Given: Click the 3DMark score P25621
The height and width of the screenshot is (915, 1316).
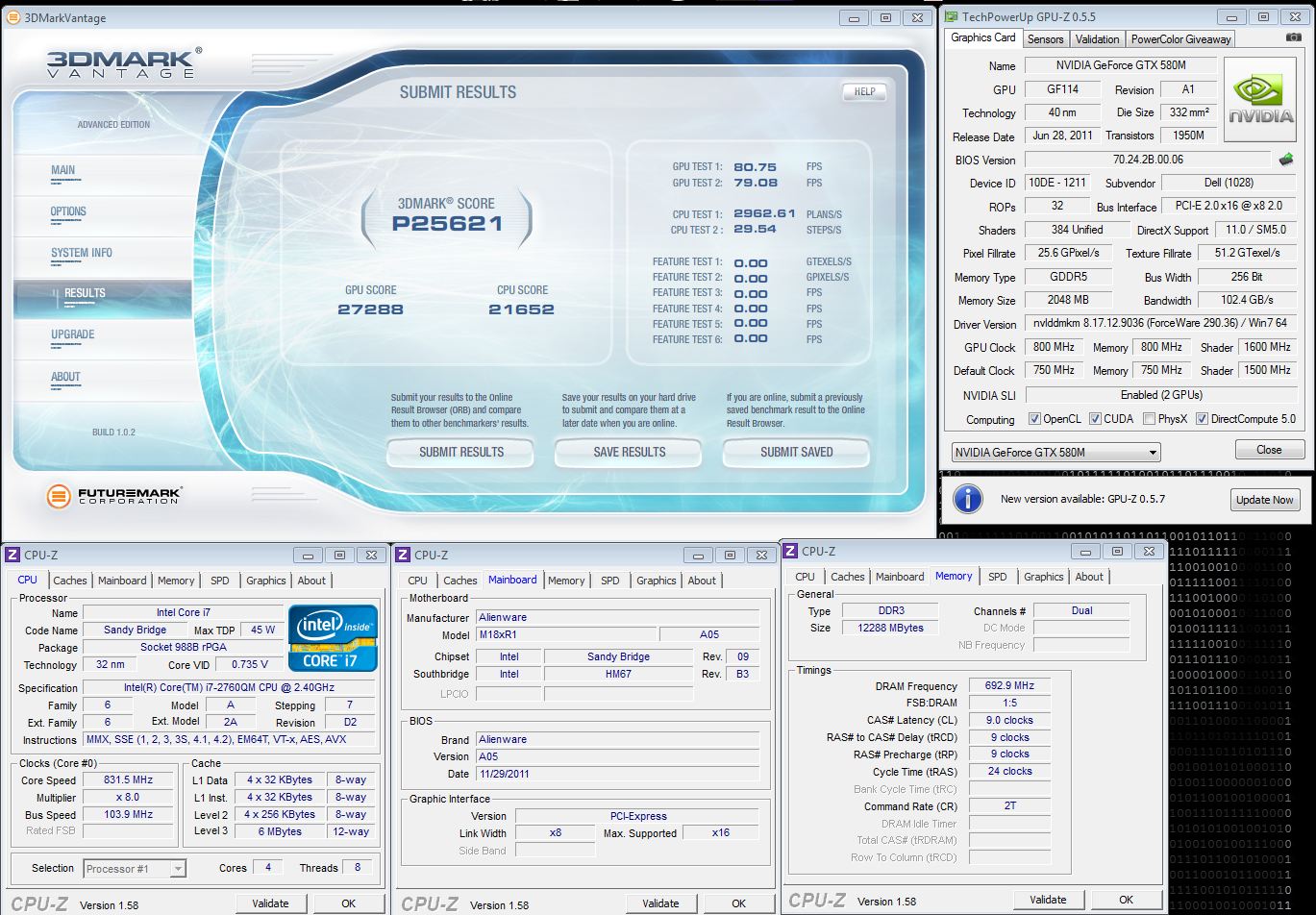Looking at the screenshot, I should pyautogui.click(x=447, y=224).
